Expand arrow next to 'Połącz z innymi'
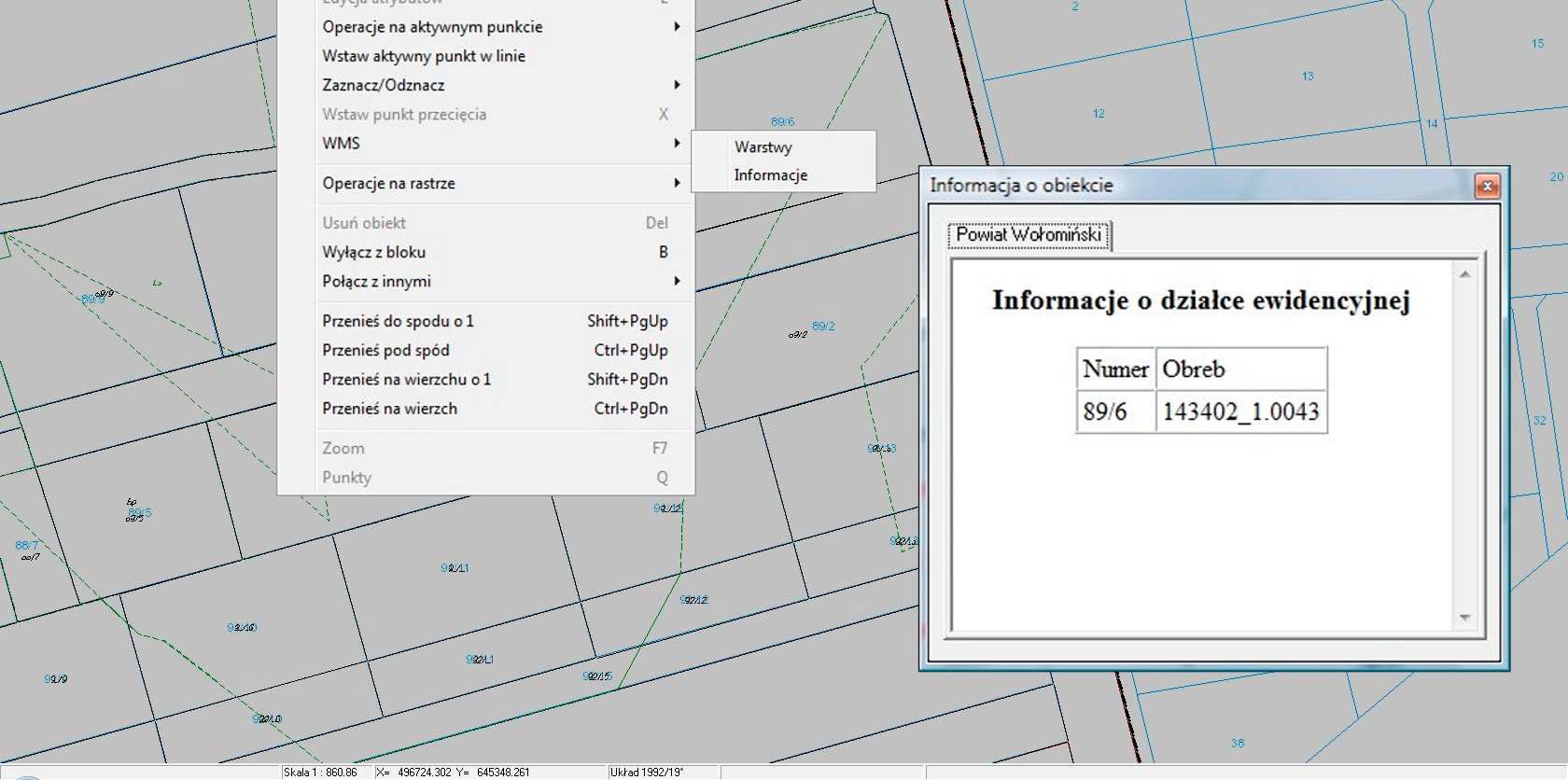Image resolution: width=1568 pixels, height=780 pixels. (x=678, y=281)
